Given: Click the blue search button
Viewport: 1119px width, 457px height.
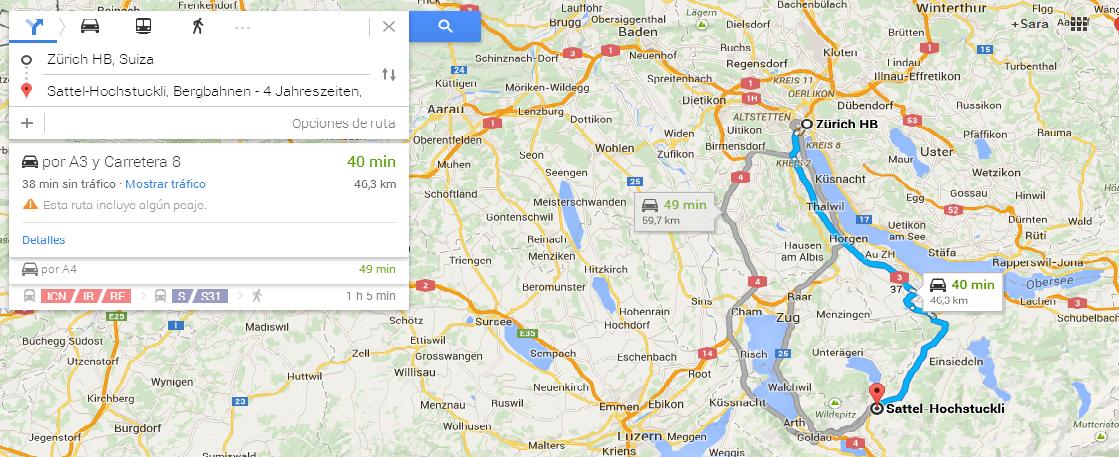Looking at the screenshot, I should click(x=445, y=26).
